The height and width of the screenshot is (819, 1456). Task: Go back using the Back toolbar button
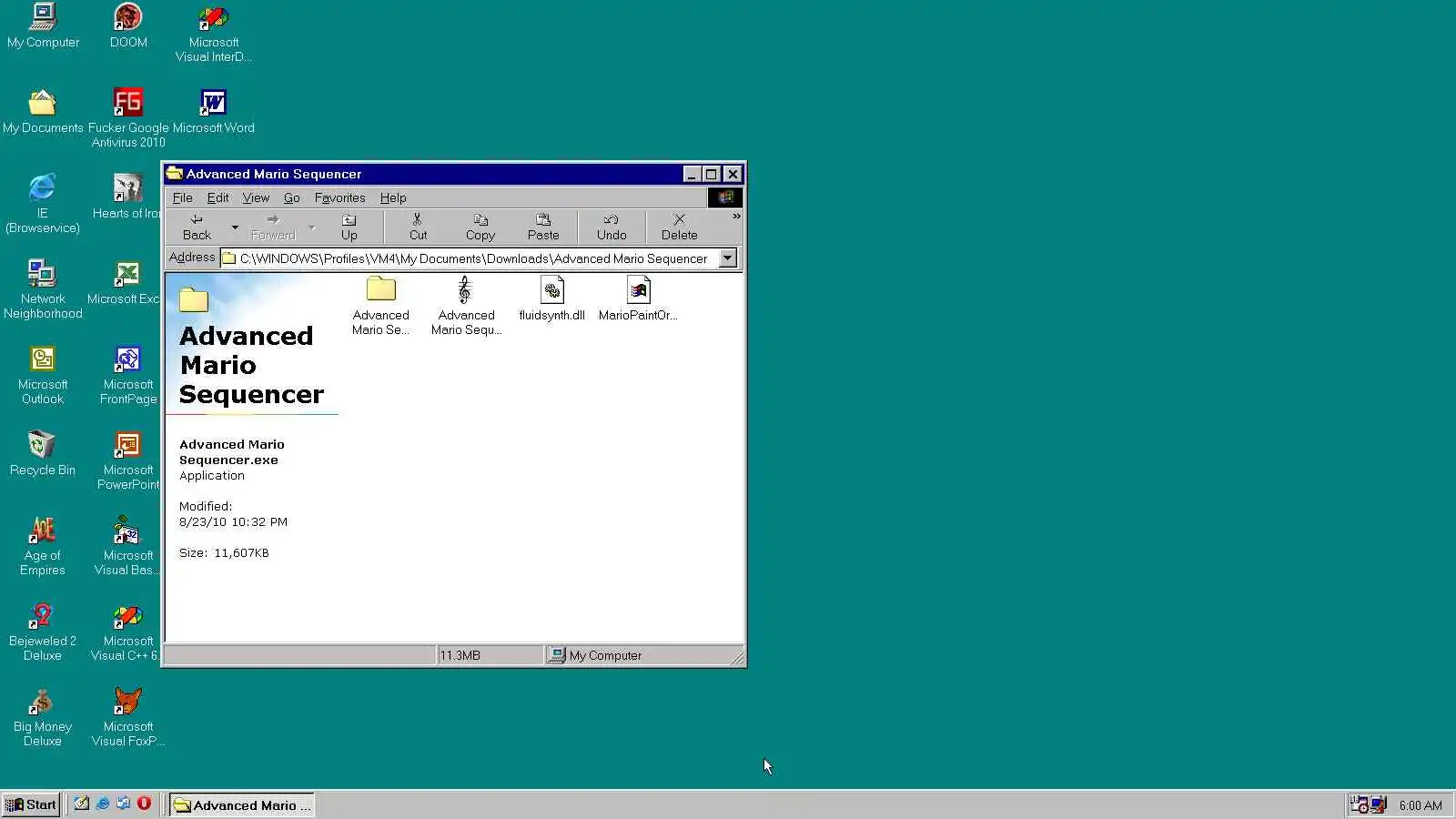click(197, 227)
